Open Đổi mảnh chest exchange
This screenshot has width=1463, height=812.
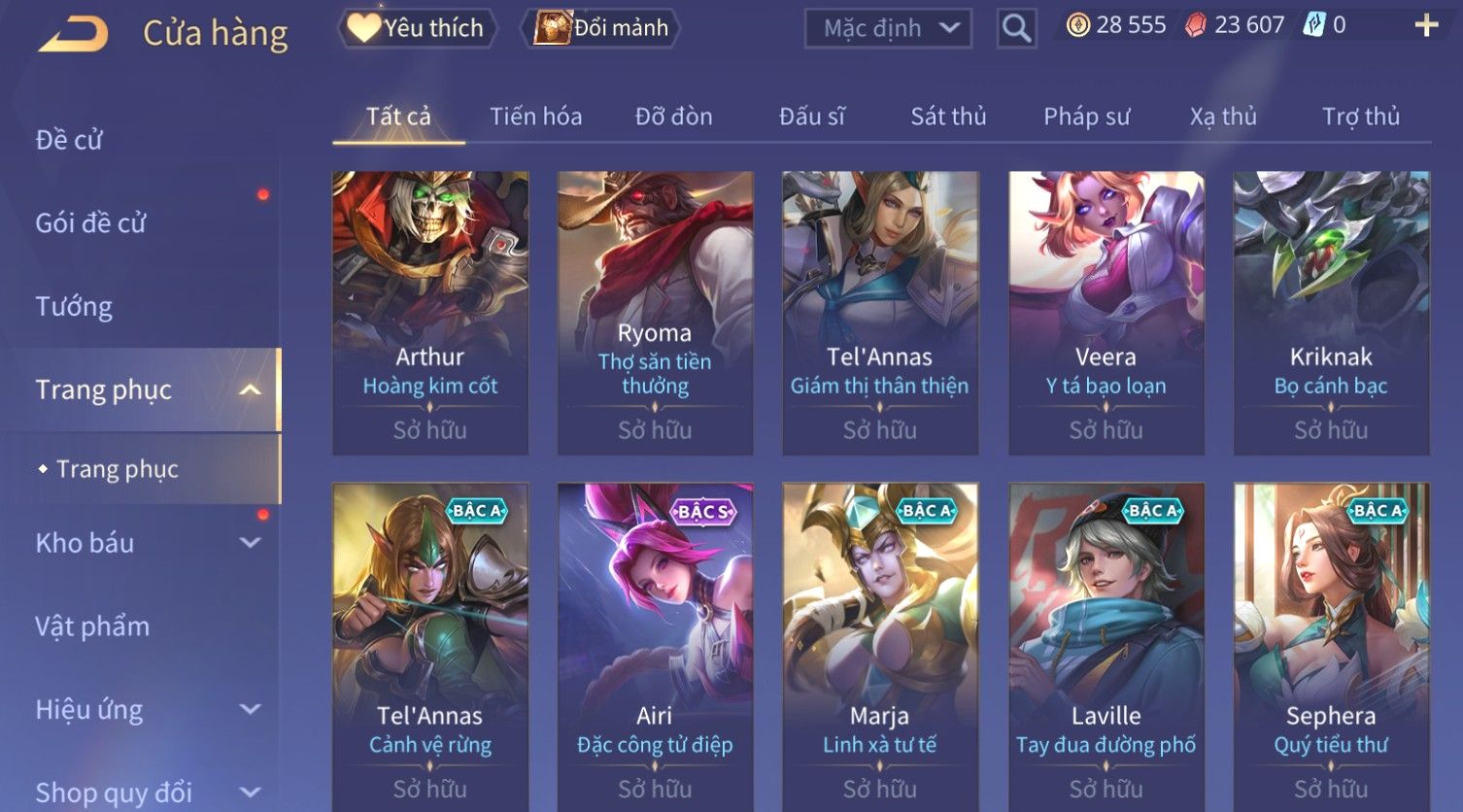click(601, 28)
